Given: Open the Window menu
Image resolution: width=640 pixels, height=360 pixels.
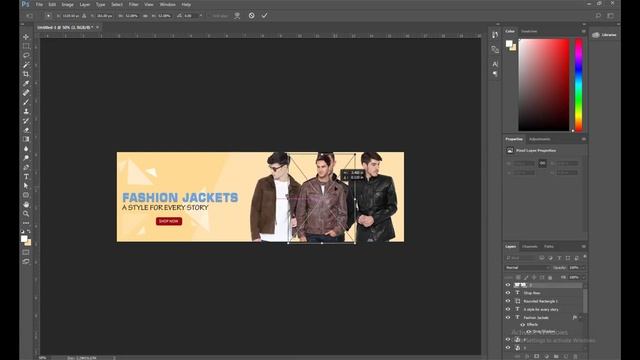Looking at the screenshot, I should (x=167, y=4).
